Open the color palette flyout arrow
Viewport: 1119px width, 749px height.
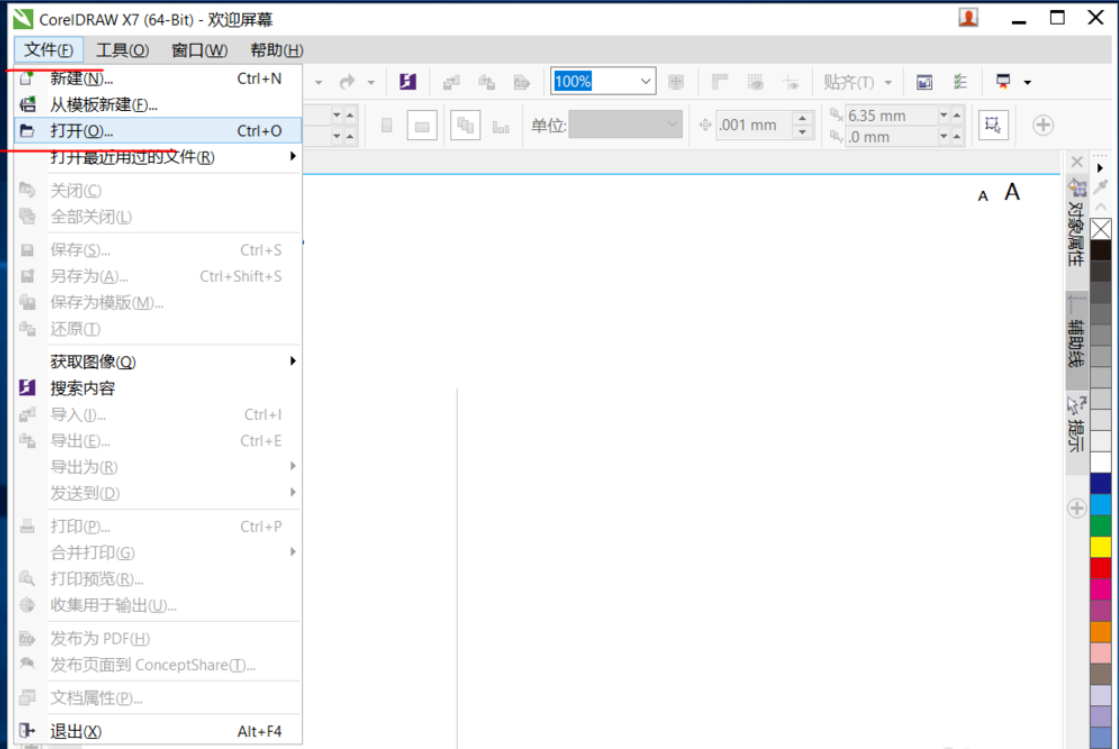1101,168
